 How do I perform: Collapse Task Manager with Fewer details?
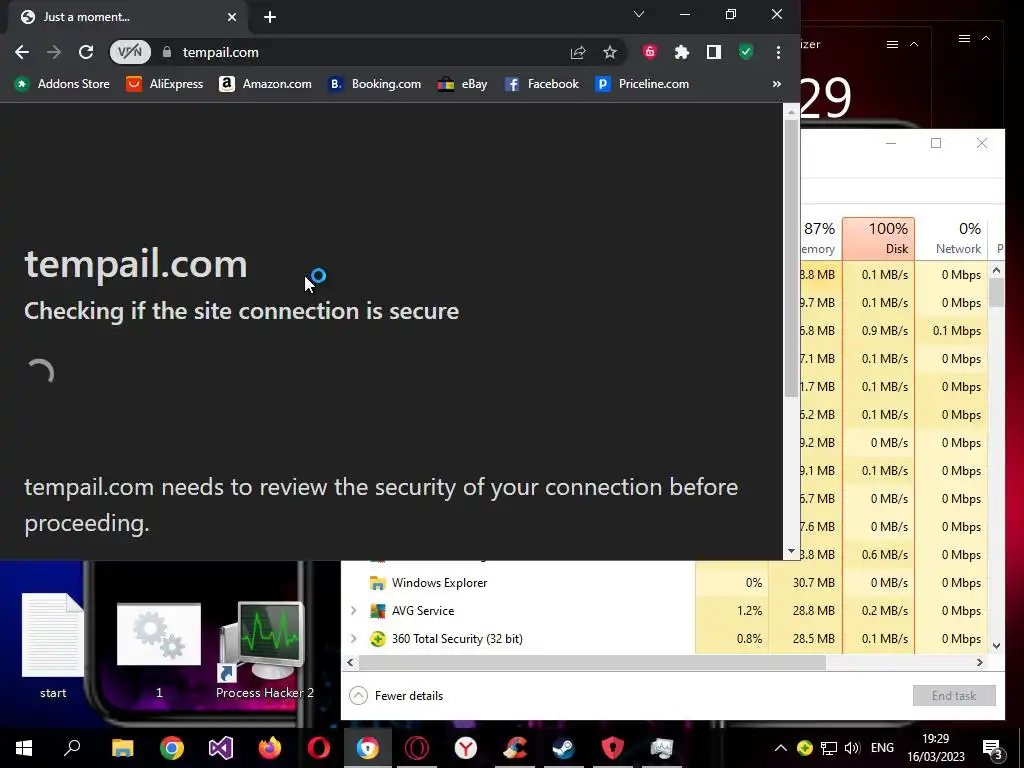[x=396, y=696]
